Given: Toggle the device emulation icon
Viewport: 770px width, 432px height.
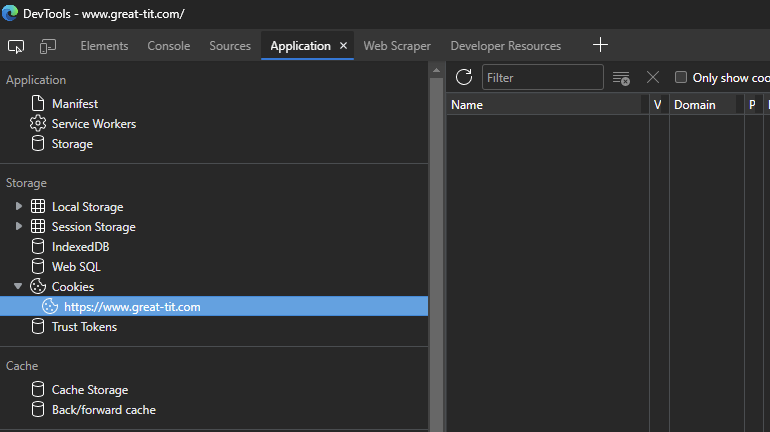Looking at the screenshot, I should (x=48, y=46).
